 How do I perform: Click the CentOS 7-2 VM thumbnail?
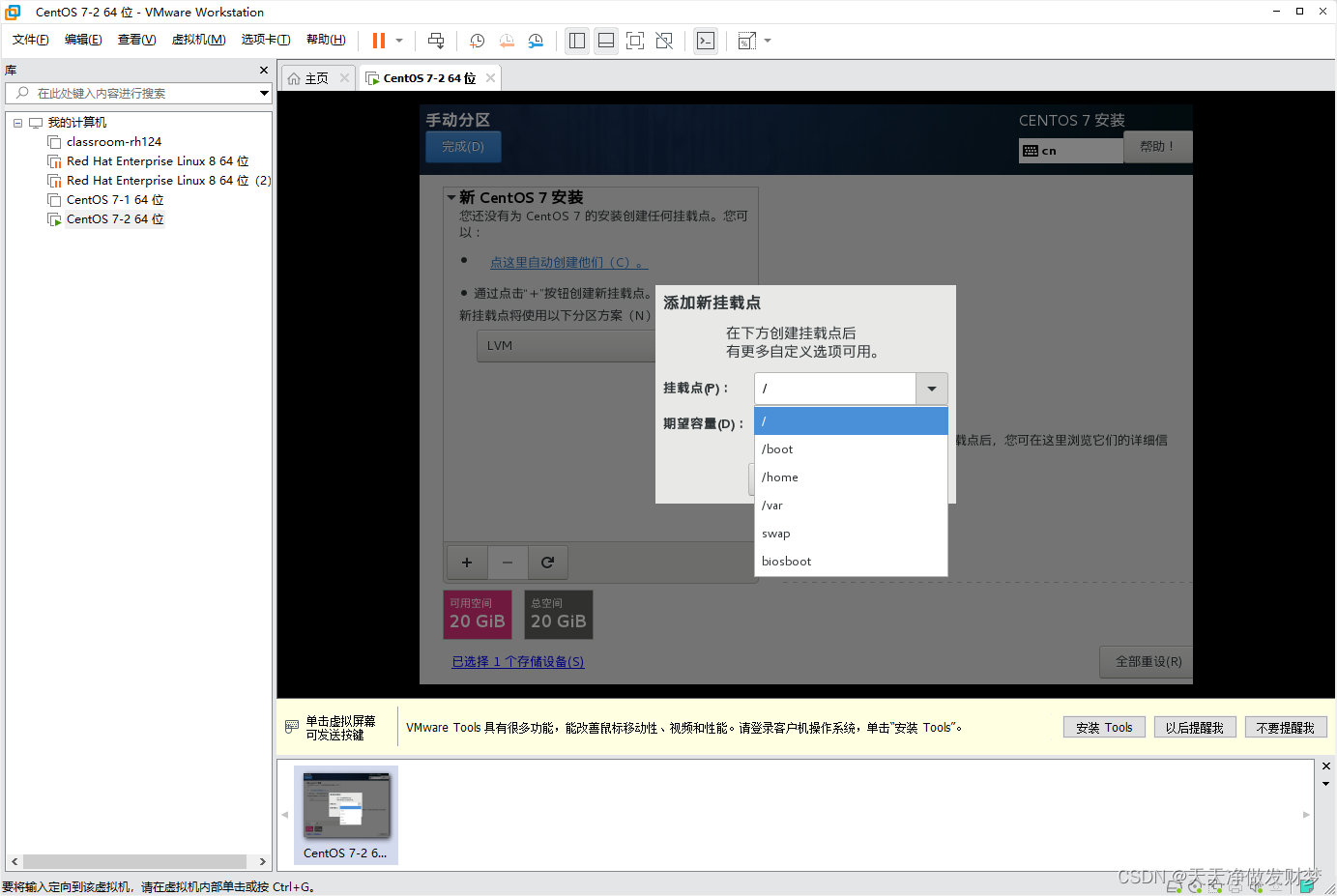pos(346,815)
